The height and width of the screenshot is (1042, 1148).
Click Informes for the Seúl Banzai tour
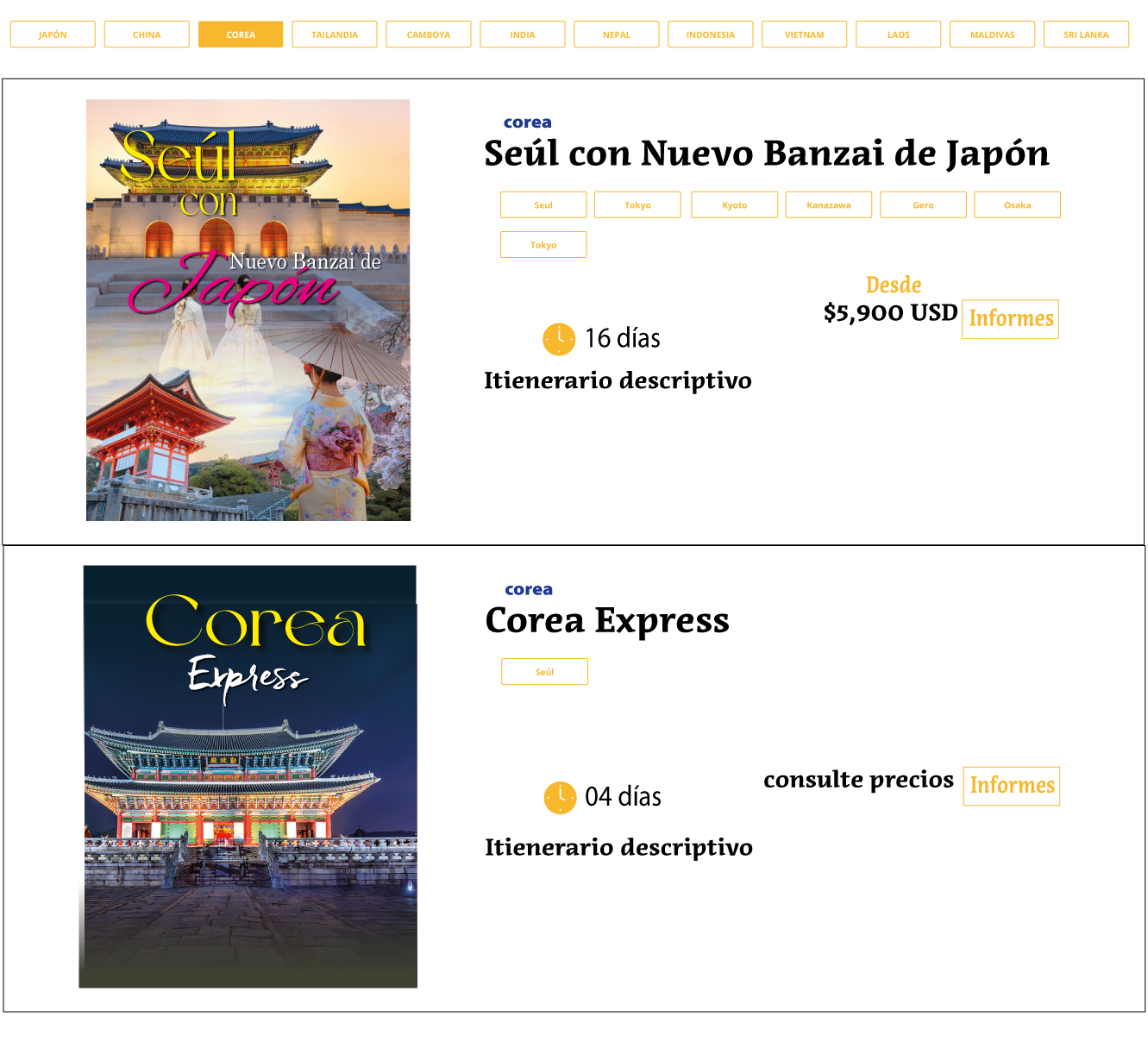click(1011, 319)
